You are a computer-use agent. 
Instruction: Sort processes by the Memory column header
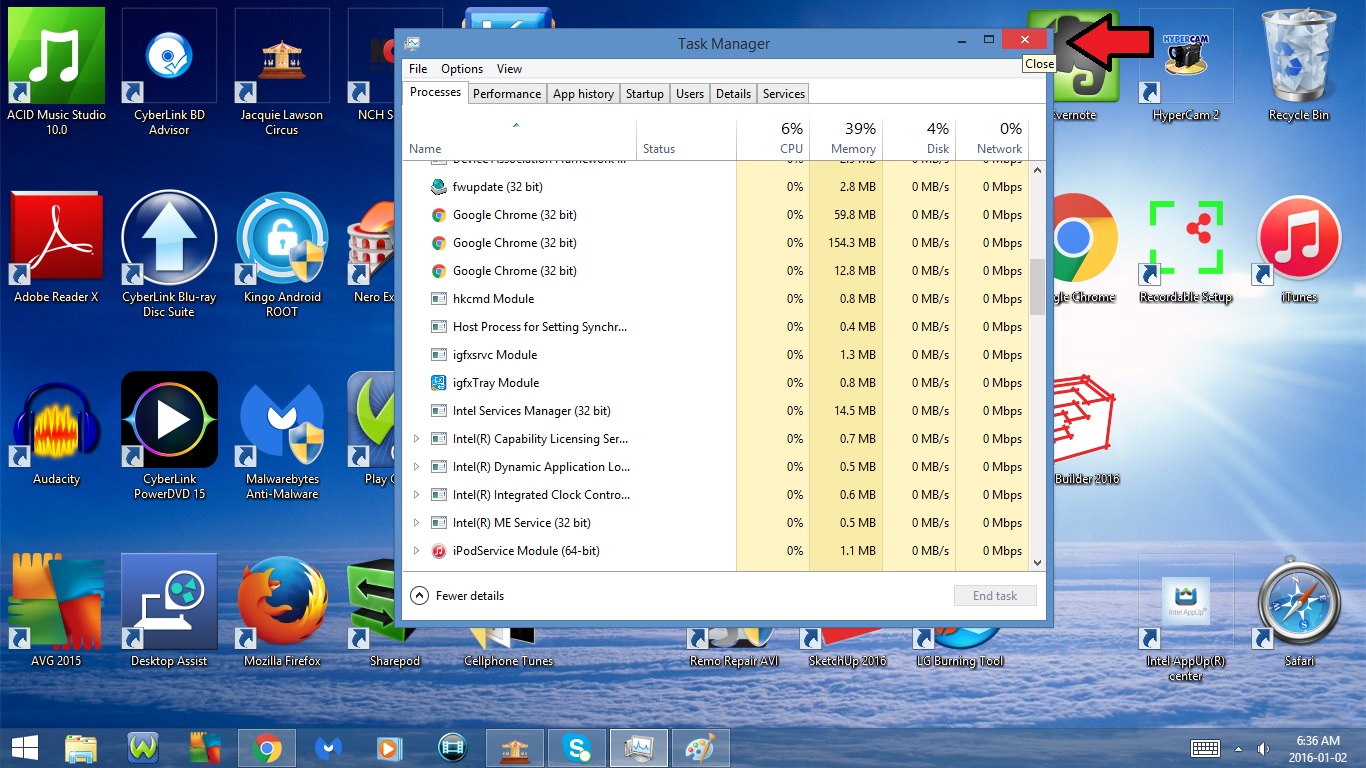click(846, 139)
